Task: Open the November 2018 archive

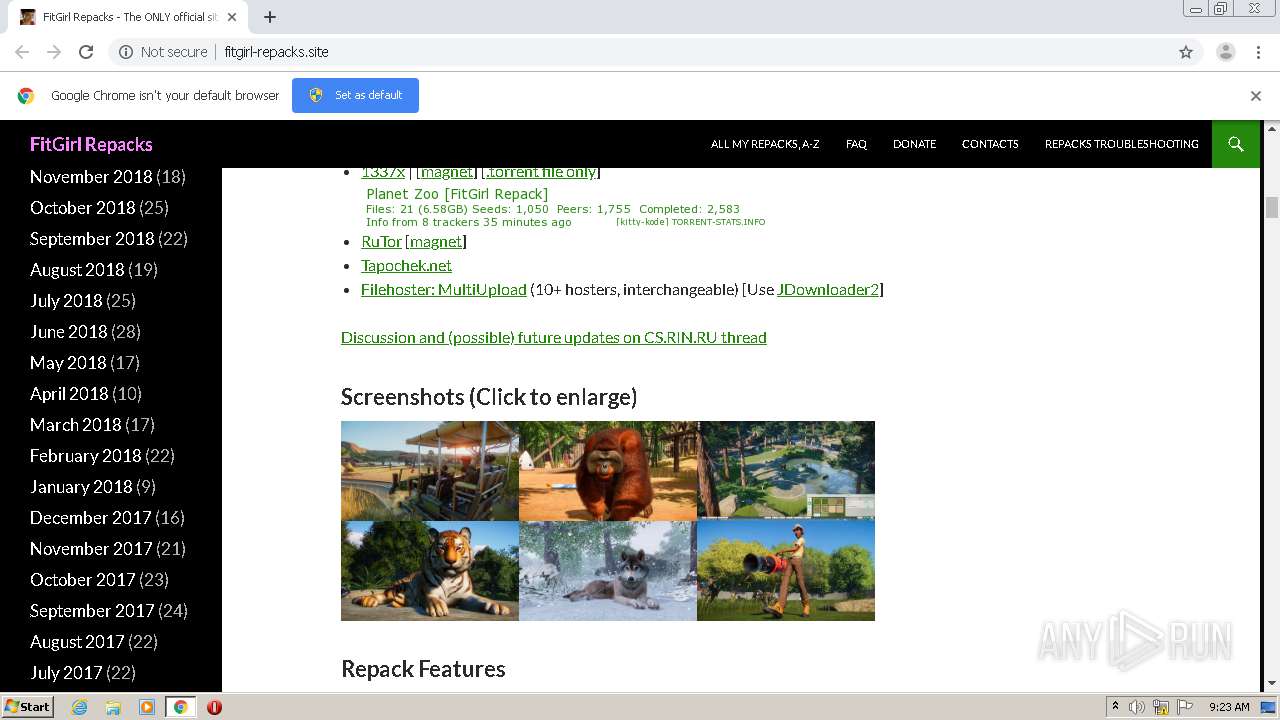Action: click(x=91, y=176)
